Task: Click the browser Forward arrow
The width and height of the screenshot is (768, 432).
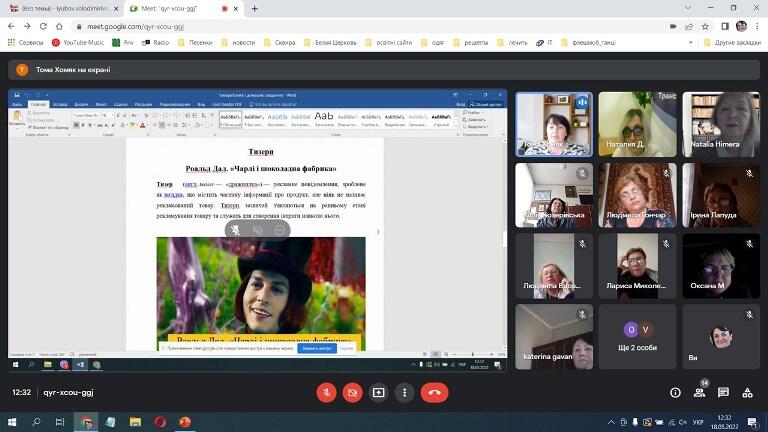Action: (27, 26)
